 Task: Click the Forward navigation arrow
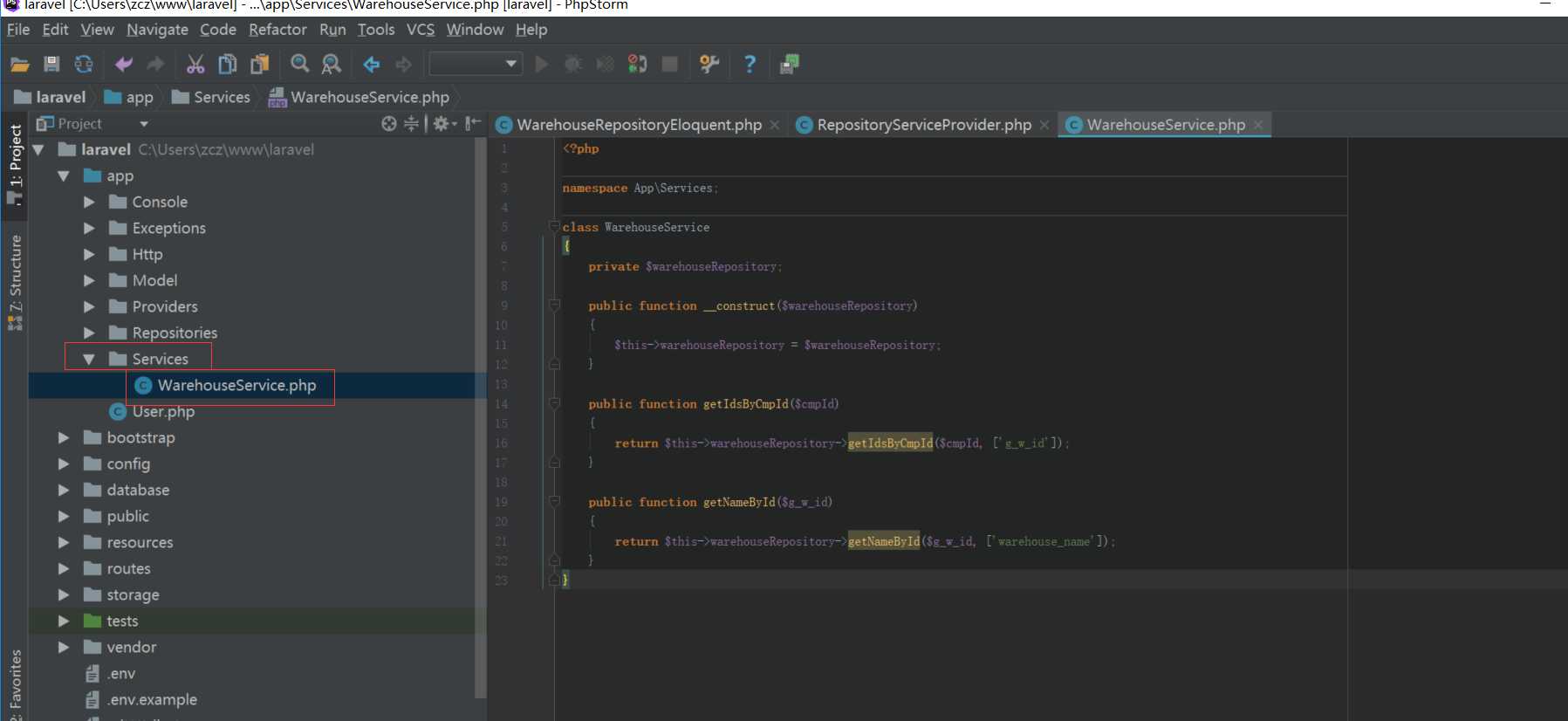tap(403, 64)
